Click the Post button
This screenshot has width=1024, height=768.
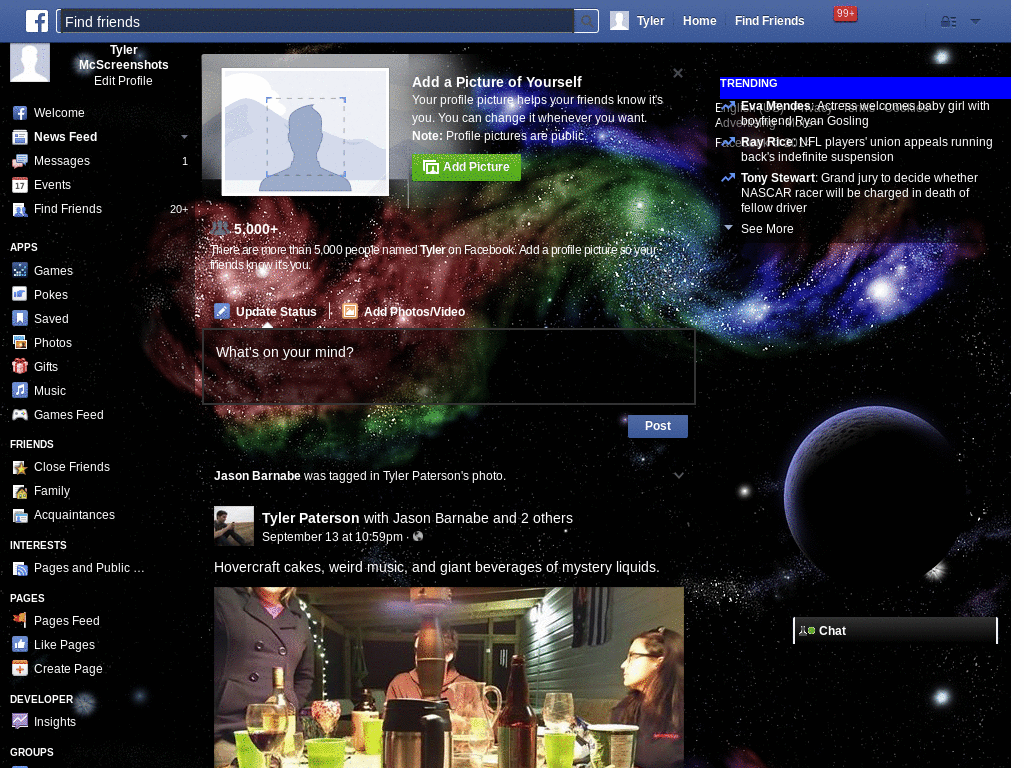658,426
